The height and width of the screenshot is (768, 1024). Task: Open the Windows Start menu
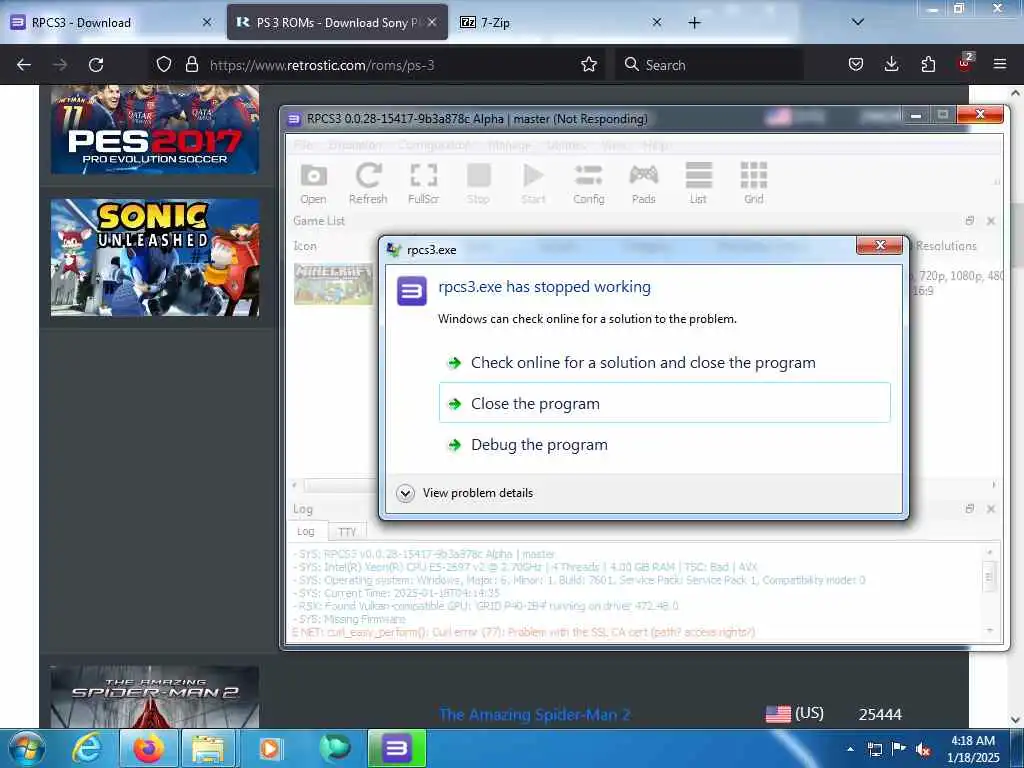tap(26, 749)
